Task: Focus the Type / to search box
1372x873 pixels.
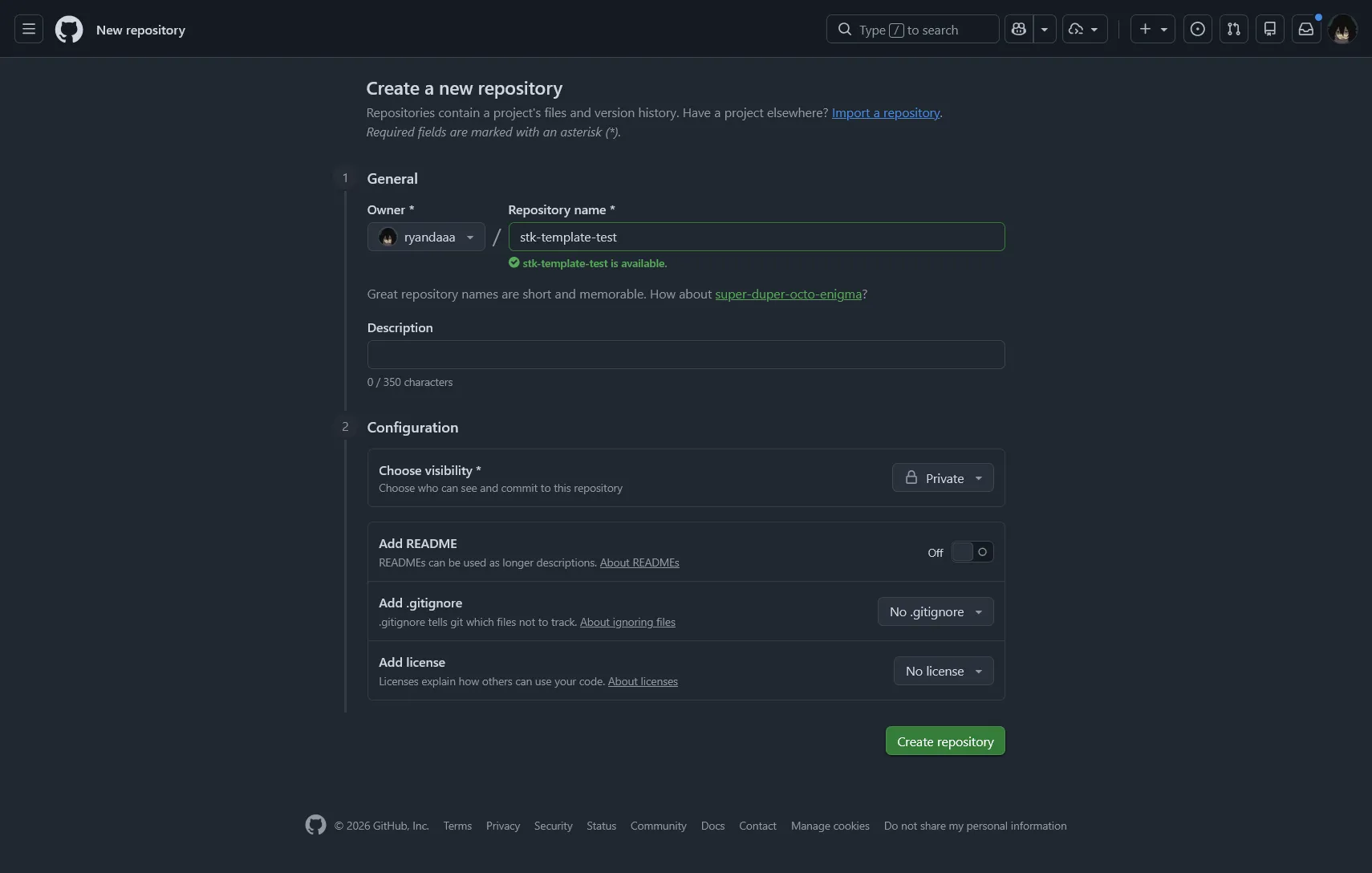Action: coord(912,30)
